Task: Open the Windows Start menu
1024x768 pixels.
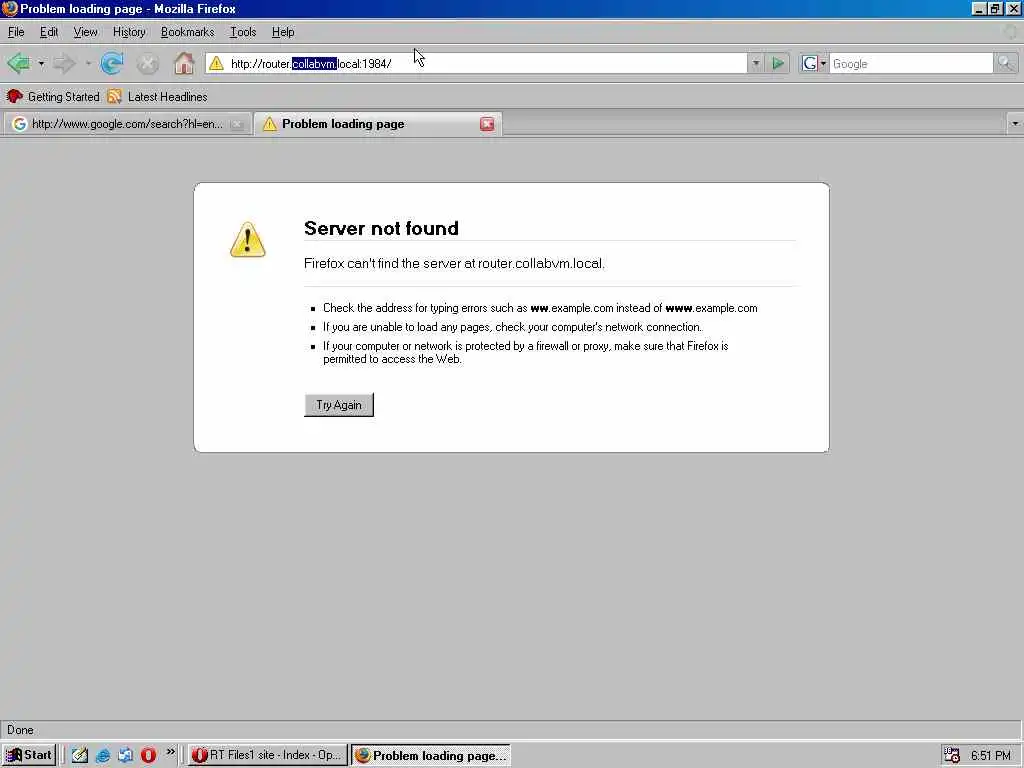Action: click(29, 755)
